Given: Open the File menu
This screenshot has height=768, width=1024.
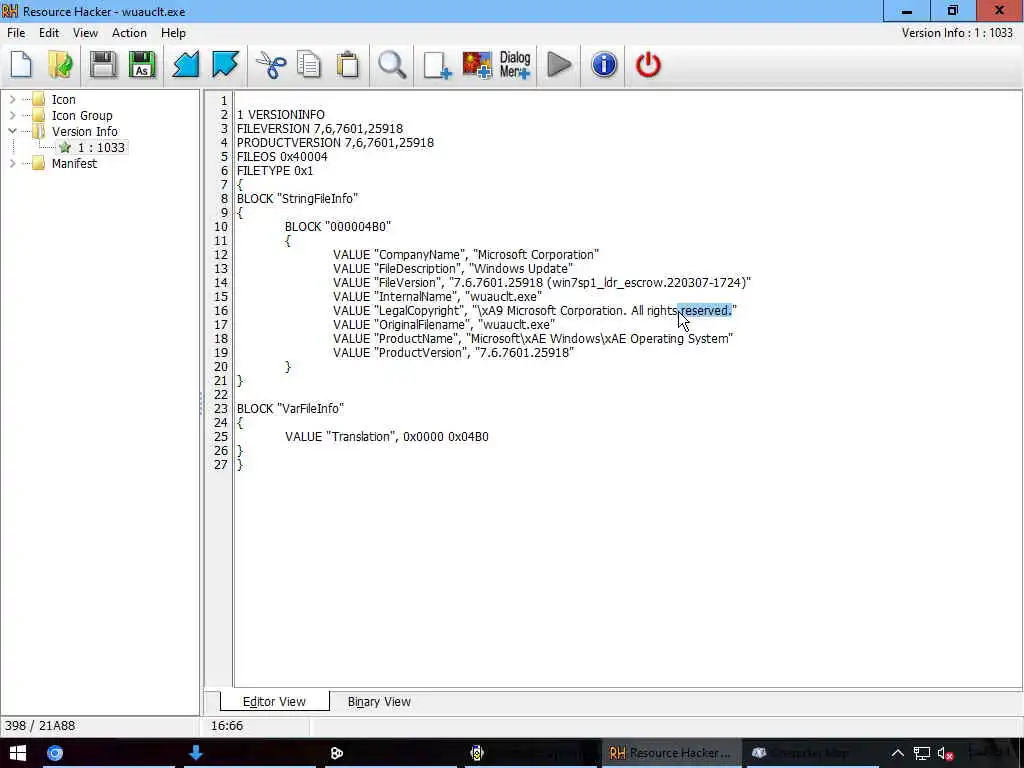Looking at the screenshot, I should [x=16, y=33].
